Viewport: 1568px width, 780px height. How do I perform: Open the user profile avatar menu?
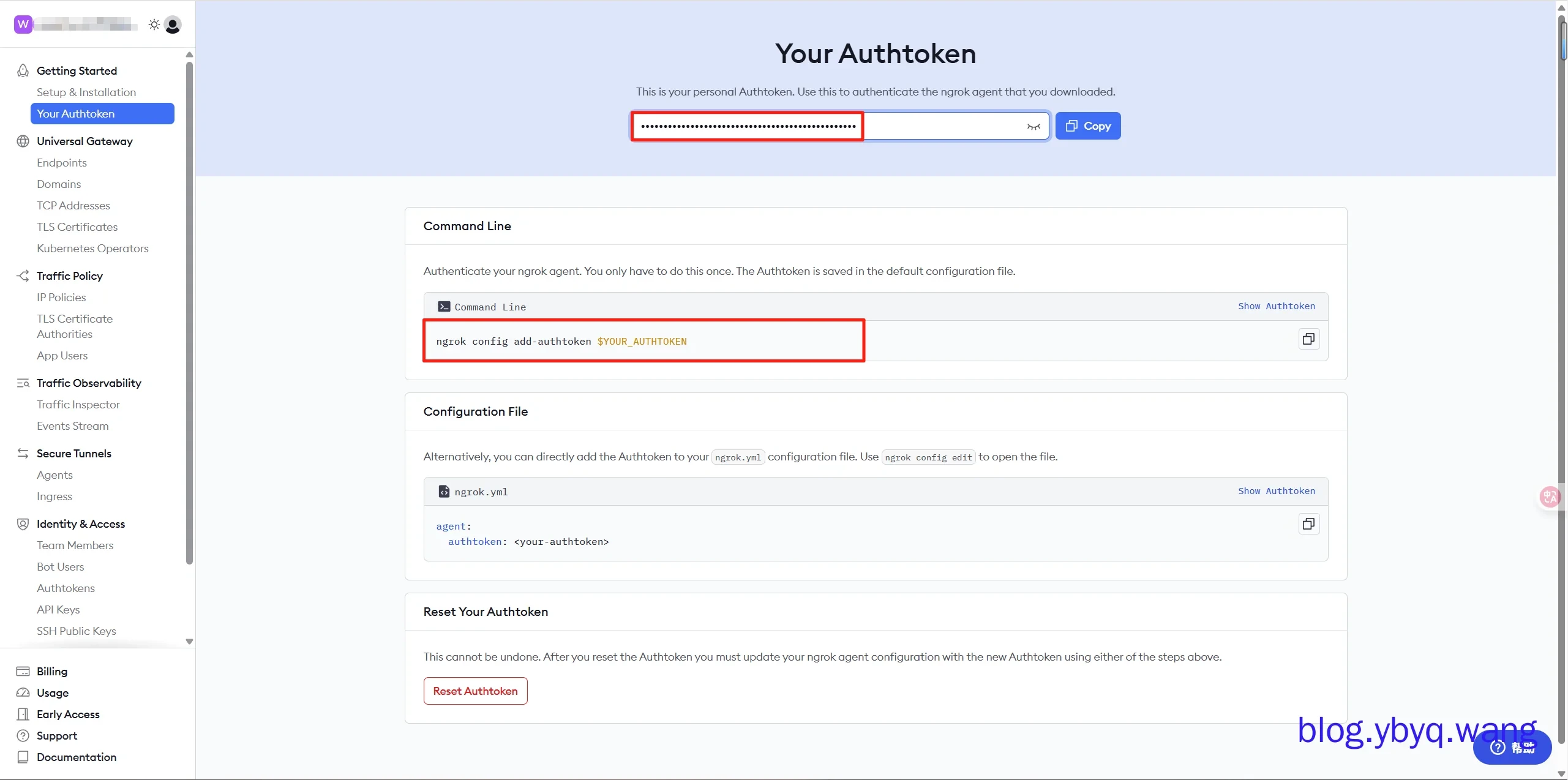click(173, 24)
